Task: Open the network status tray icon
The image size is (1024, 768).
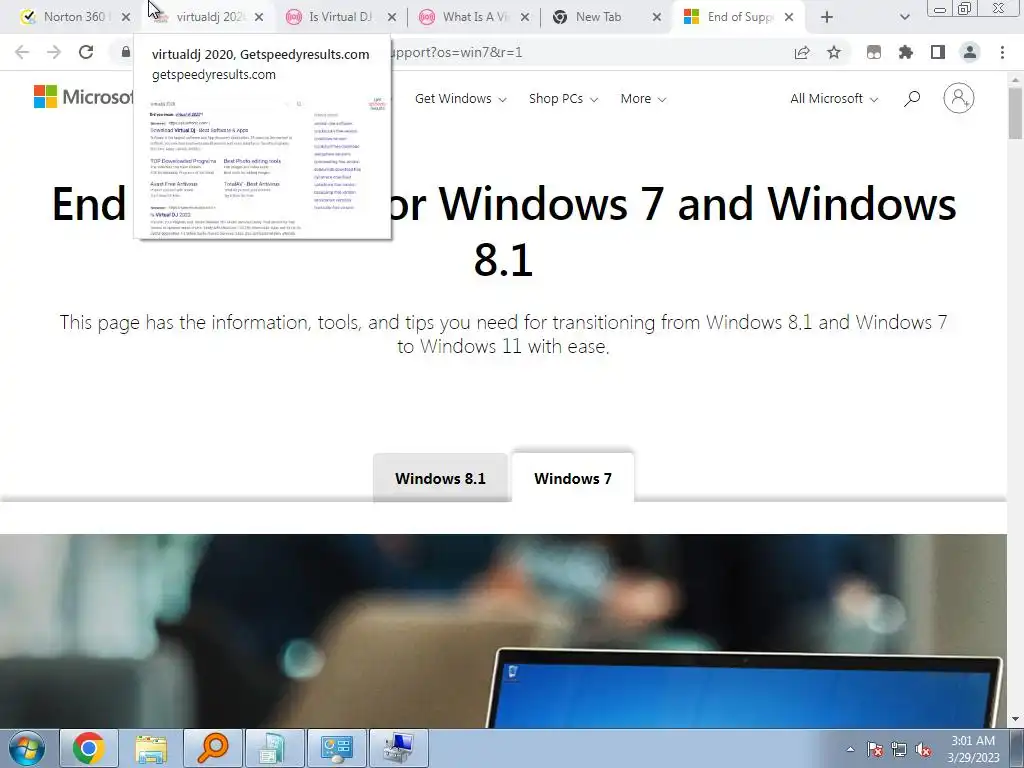Action: click(899, 750)
